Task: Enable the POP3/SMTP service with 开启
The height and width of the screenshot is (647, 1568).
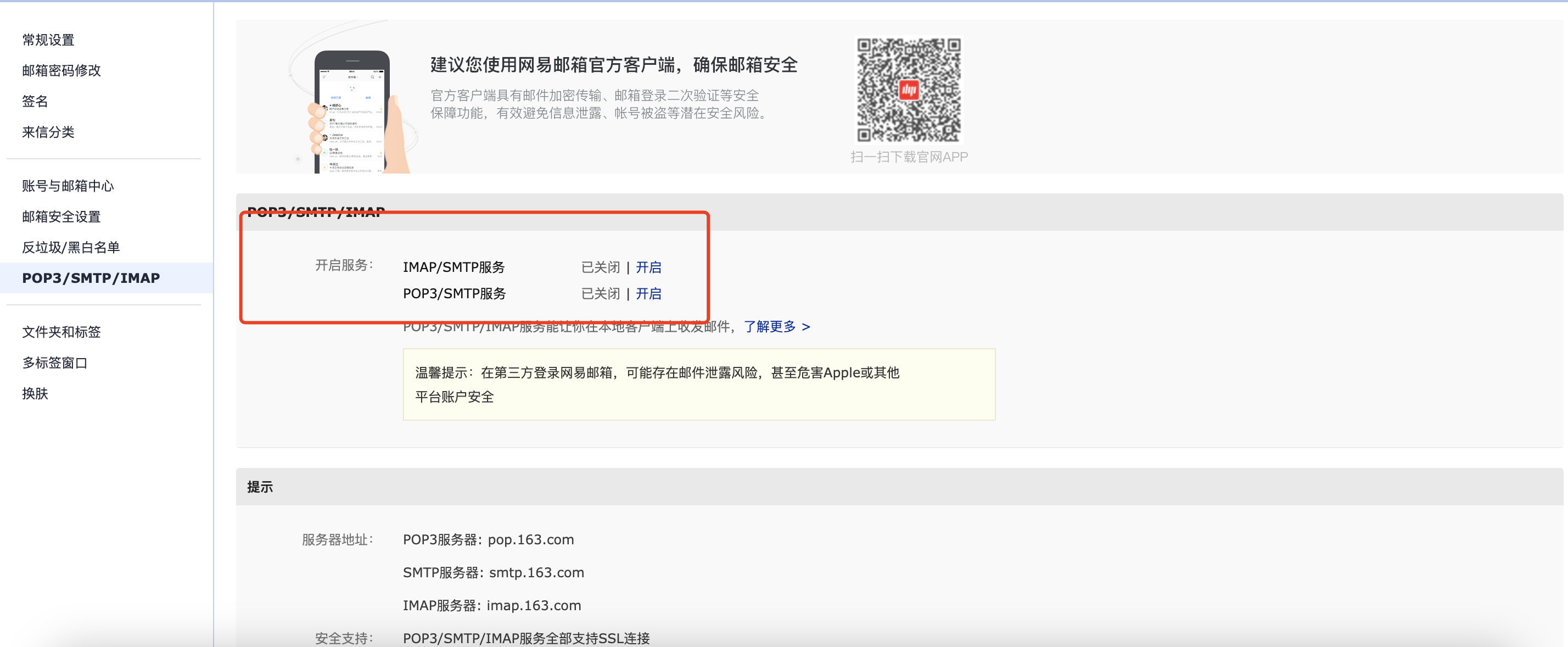Action: click(x=648, y=293)
